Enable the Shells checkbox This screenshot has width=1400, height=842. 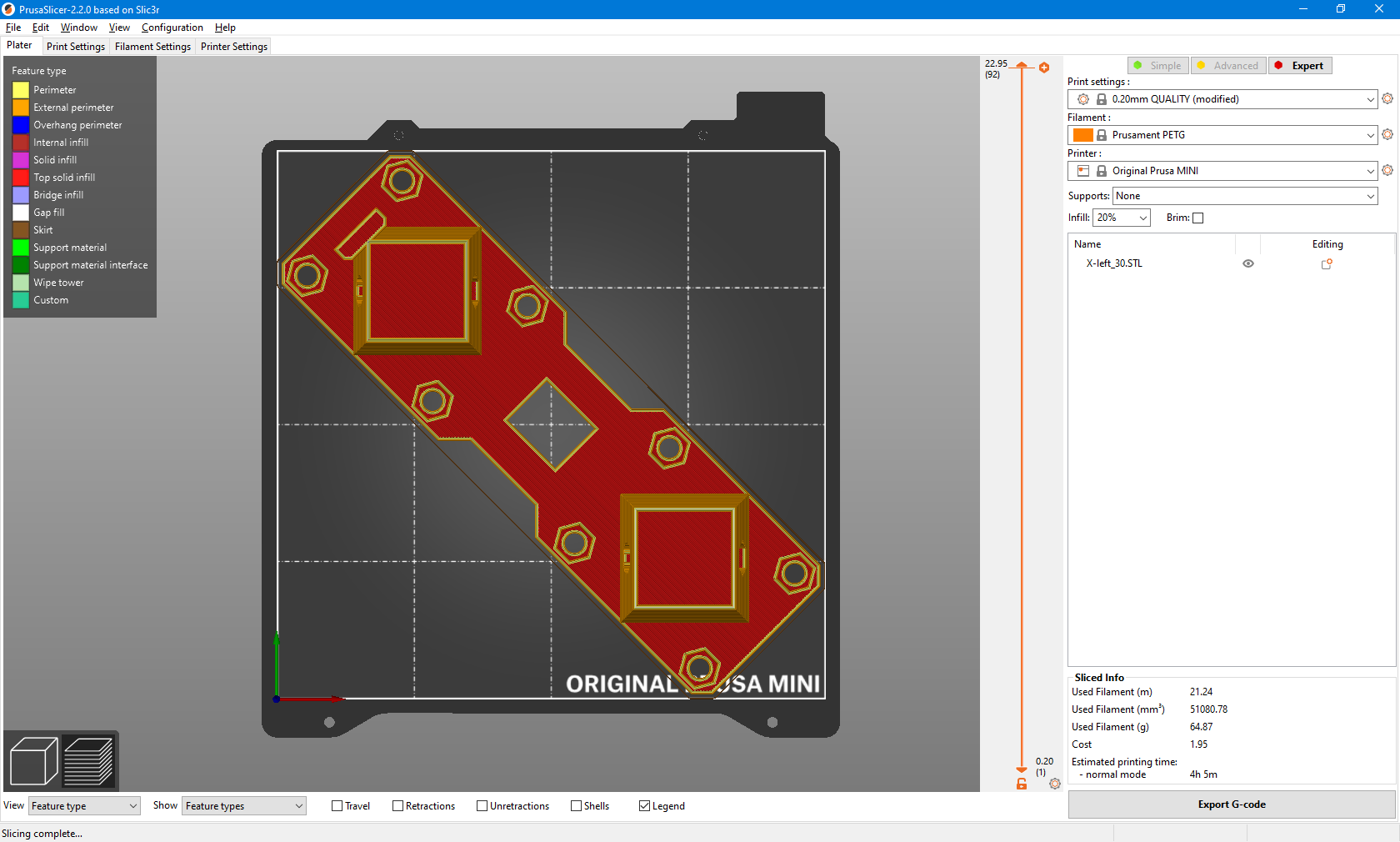tap(576, 806)
